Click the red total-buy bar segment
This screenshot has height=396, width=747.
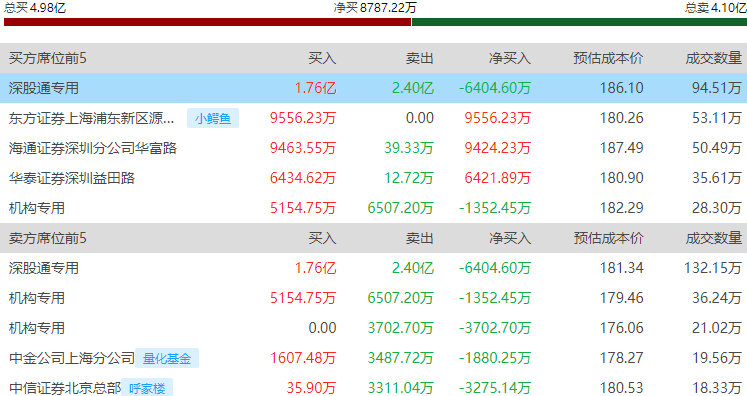(207, 22)
